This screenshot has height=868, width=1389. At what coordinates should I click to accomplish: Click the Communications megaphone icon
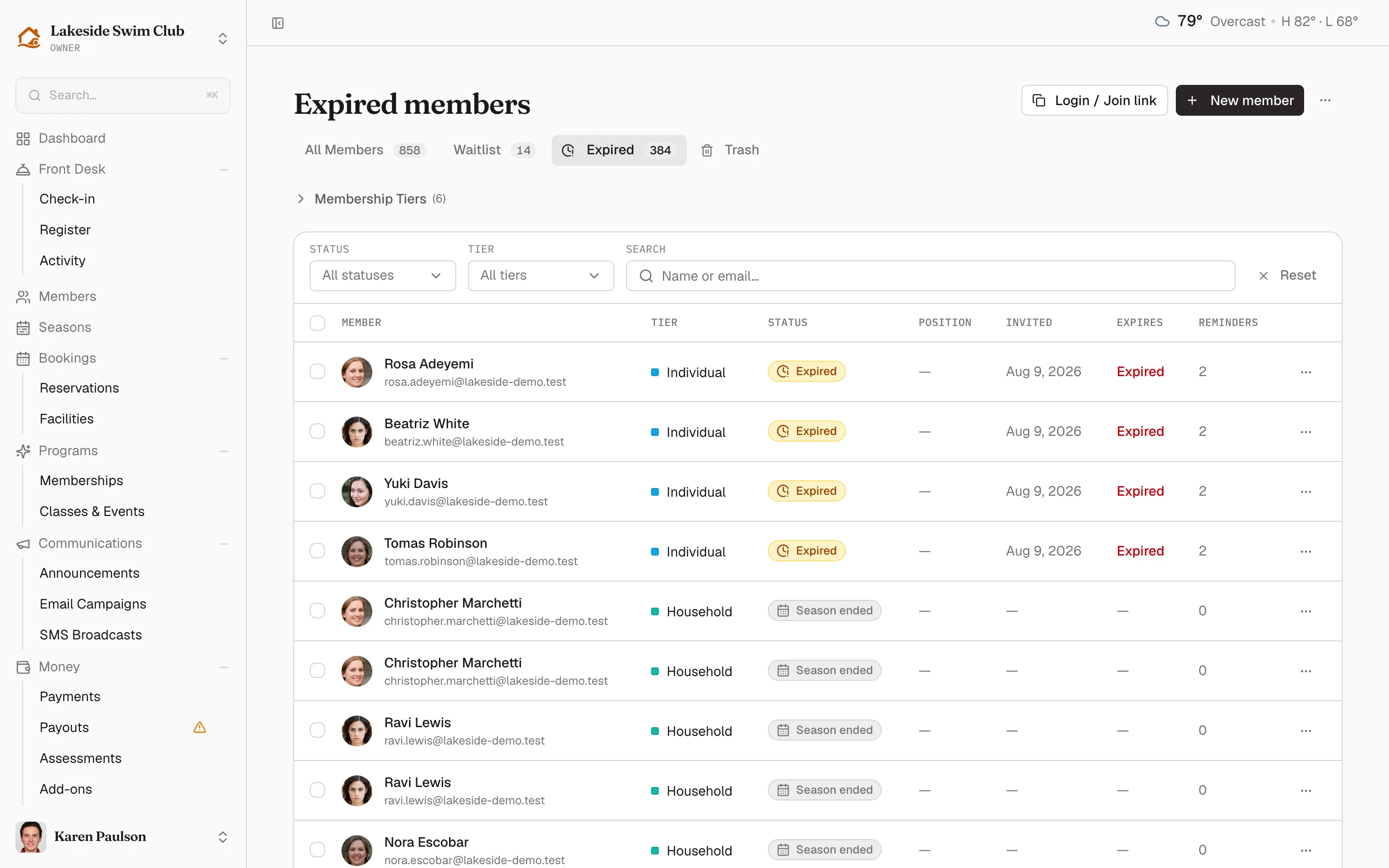pos(23,543)
